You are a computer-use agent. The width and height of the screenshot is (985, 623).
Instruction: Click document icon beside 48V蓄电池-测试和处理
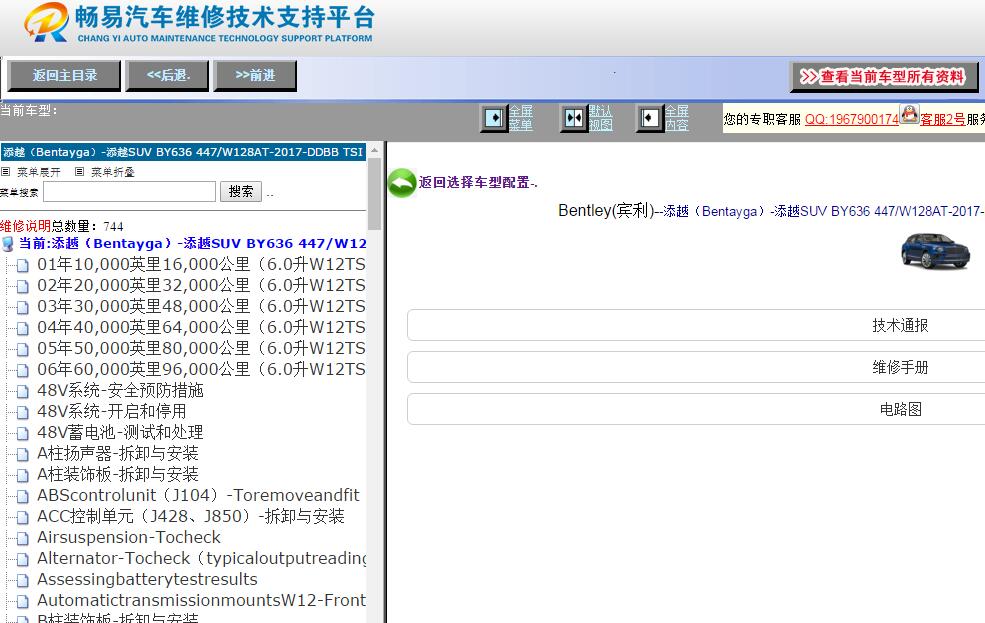click(23, 434)
